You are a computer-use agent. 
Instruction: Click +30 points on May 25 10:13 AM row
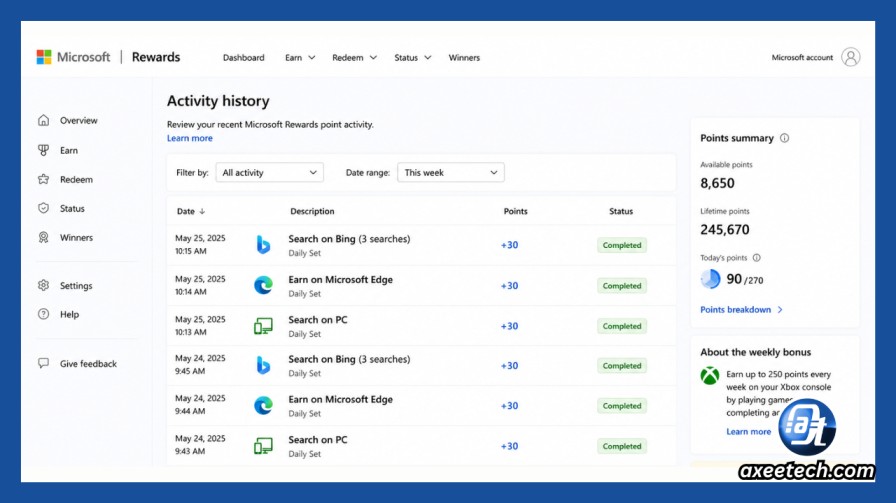(x=510, y=326)
